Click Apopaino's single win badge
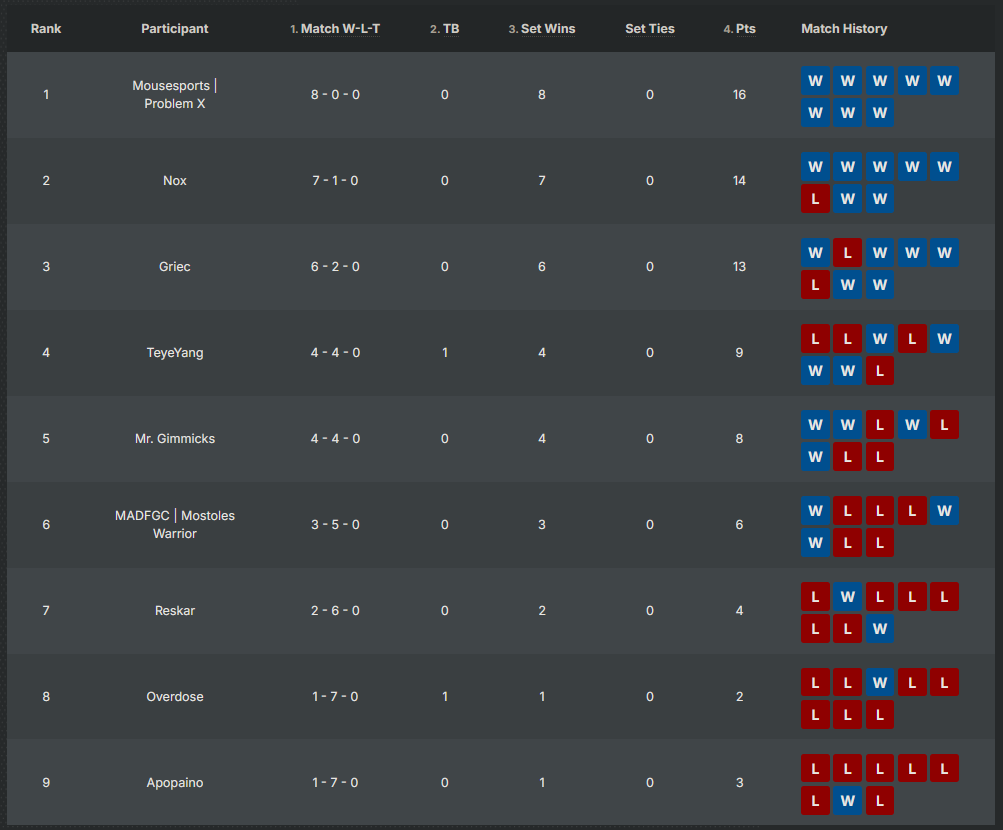Image resolution: width=1003 pixels, height=830 pixels. [x=847, y=801]
